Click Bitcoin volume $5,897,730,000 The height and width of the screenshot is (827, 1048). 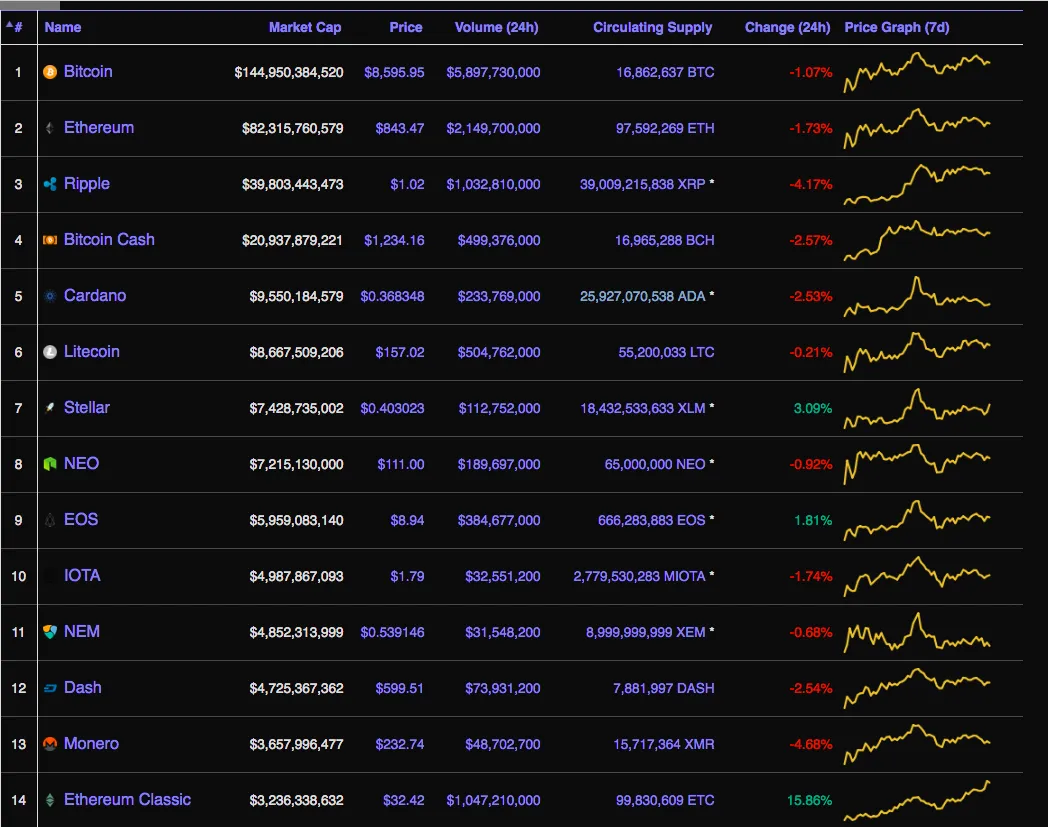pos(493,72)
